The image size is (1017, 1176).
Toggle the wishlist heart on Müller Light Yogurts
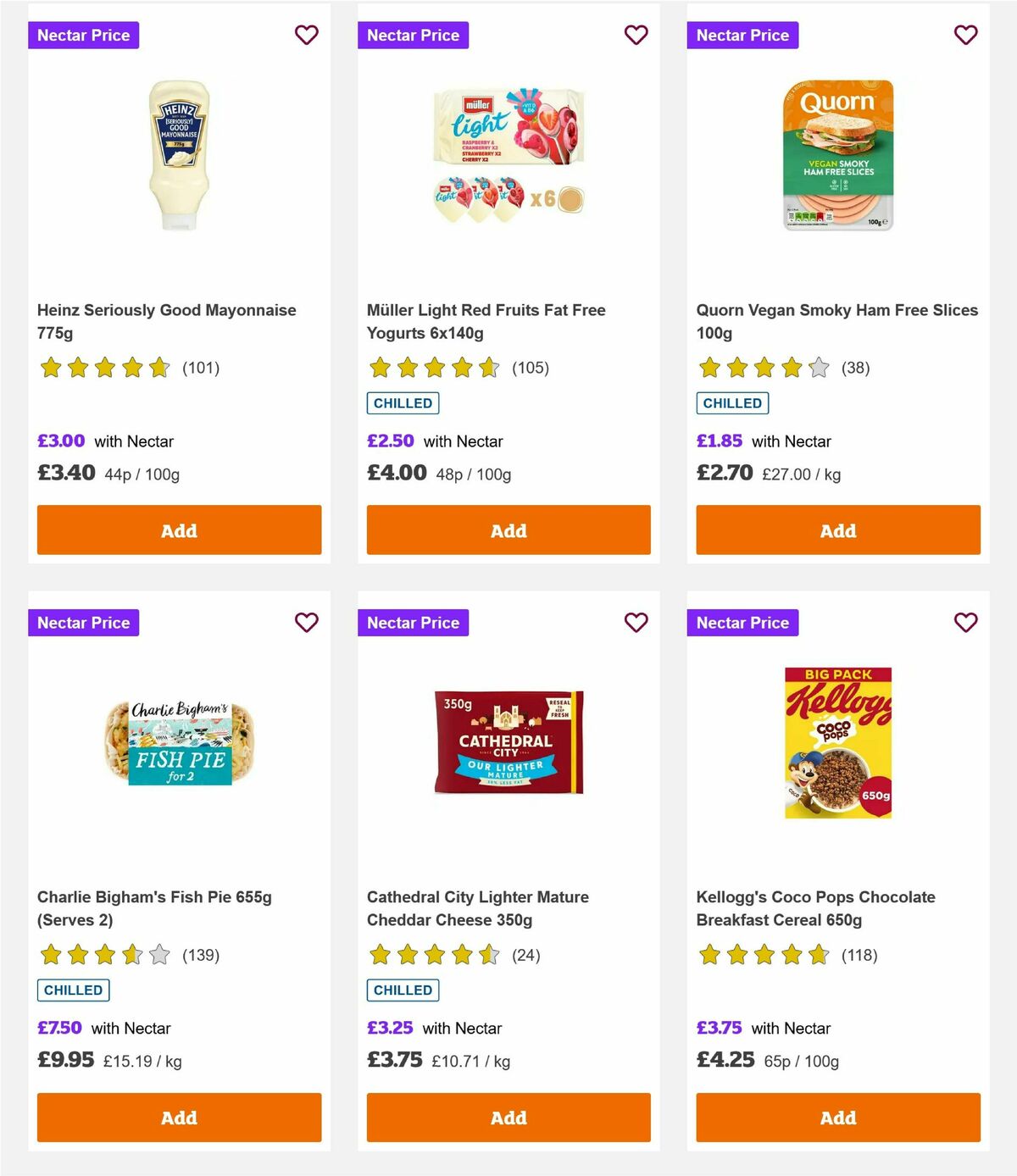(636, 36)
